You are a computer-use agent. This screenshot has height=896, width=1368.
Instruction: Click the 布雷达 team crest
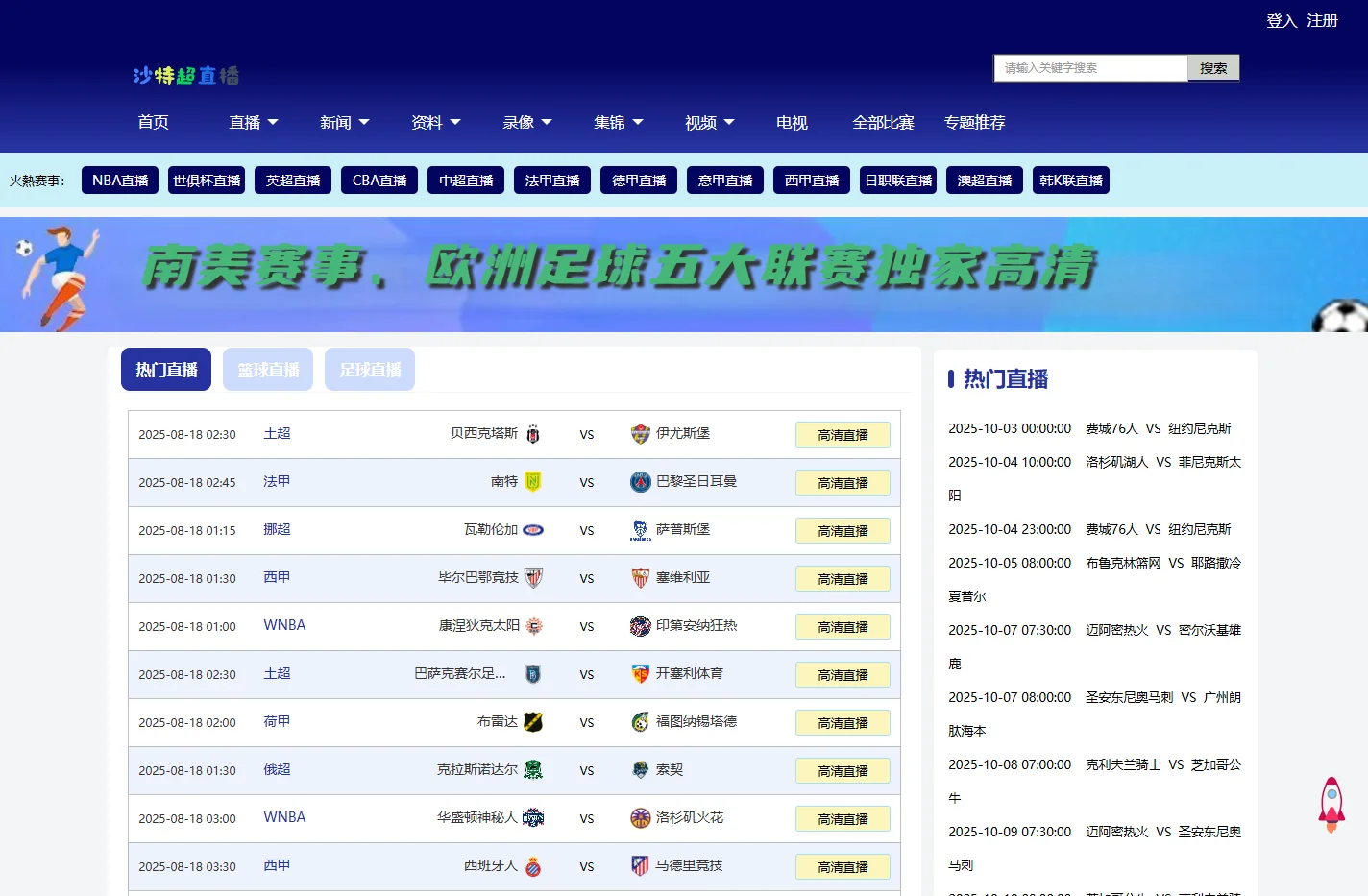[533, 722]
